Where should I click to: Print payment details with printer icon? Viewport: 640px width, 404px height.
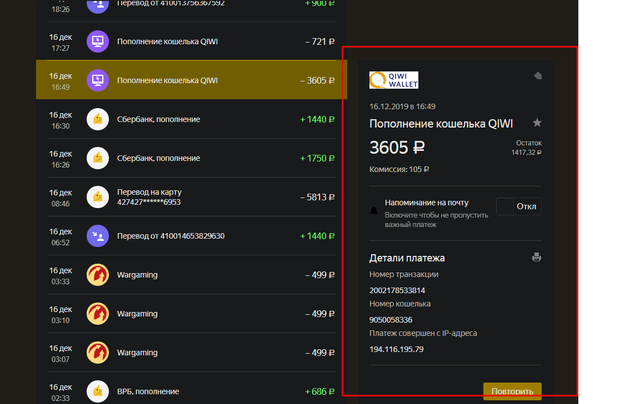pyautogui.click(x=536, y=257)
